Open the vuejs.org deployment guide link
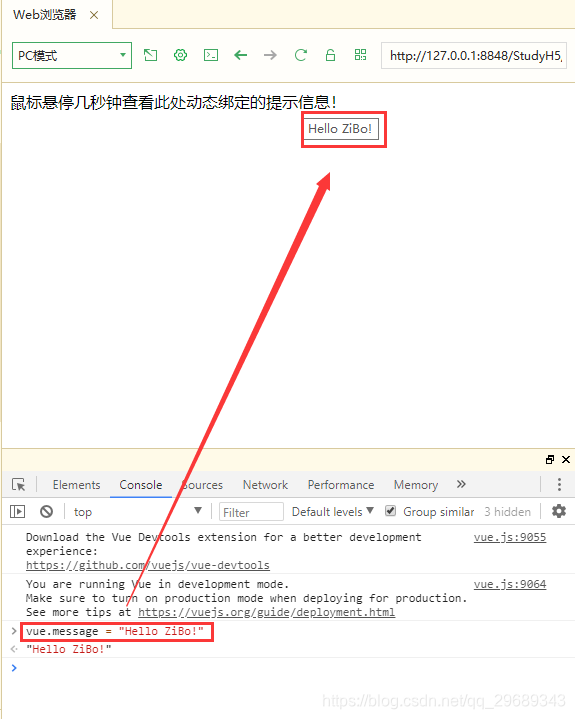575x719 pixels. click(266, 612)
